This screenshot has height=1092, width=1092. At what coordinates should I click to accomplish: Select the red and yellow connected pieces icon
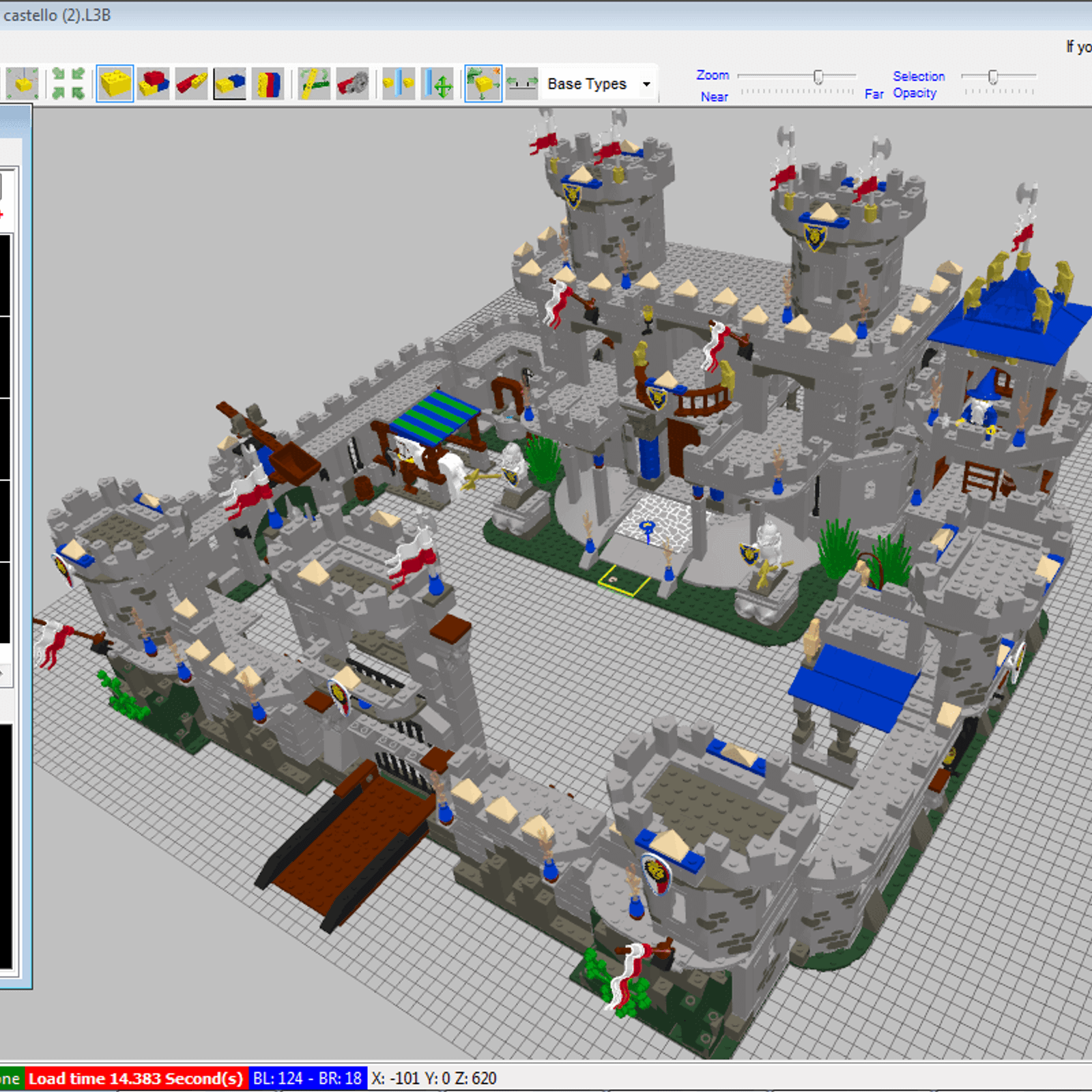point(191,84)
